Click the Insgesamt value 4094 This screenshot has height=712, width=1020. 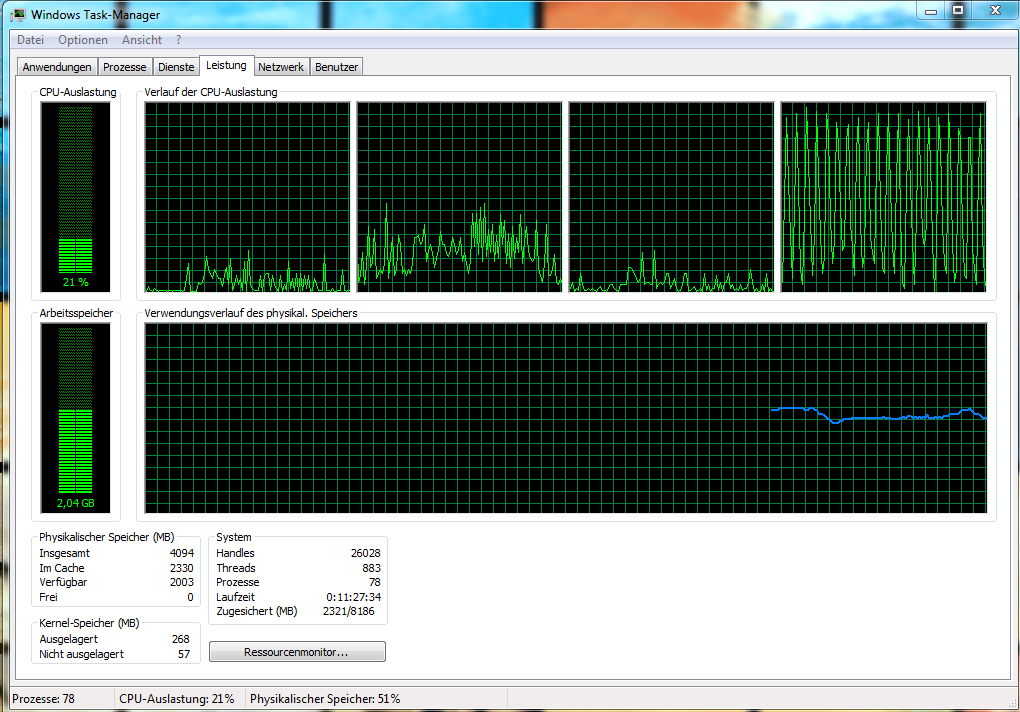click(182, 553)
